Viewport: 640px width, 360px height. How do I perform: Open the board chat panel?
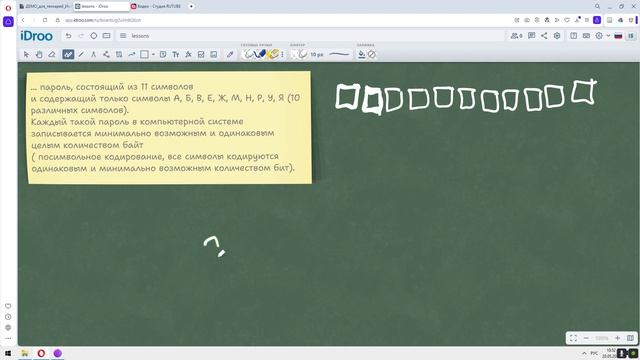pyautogui.click(x=531, y=36)
